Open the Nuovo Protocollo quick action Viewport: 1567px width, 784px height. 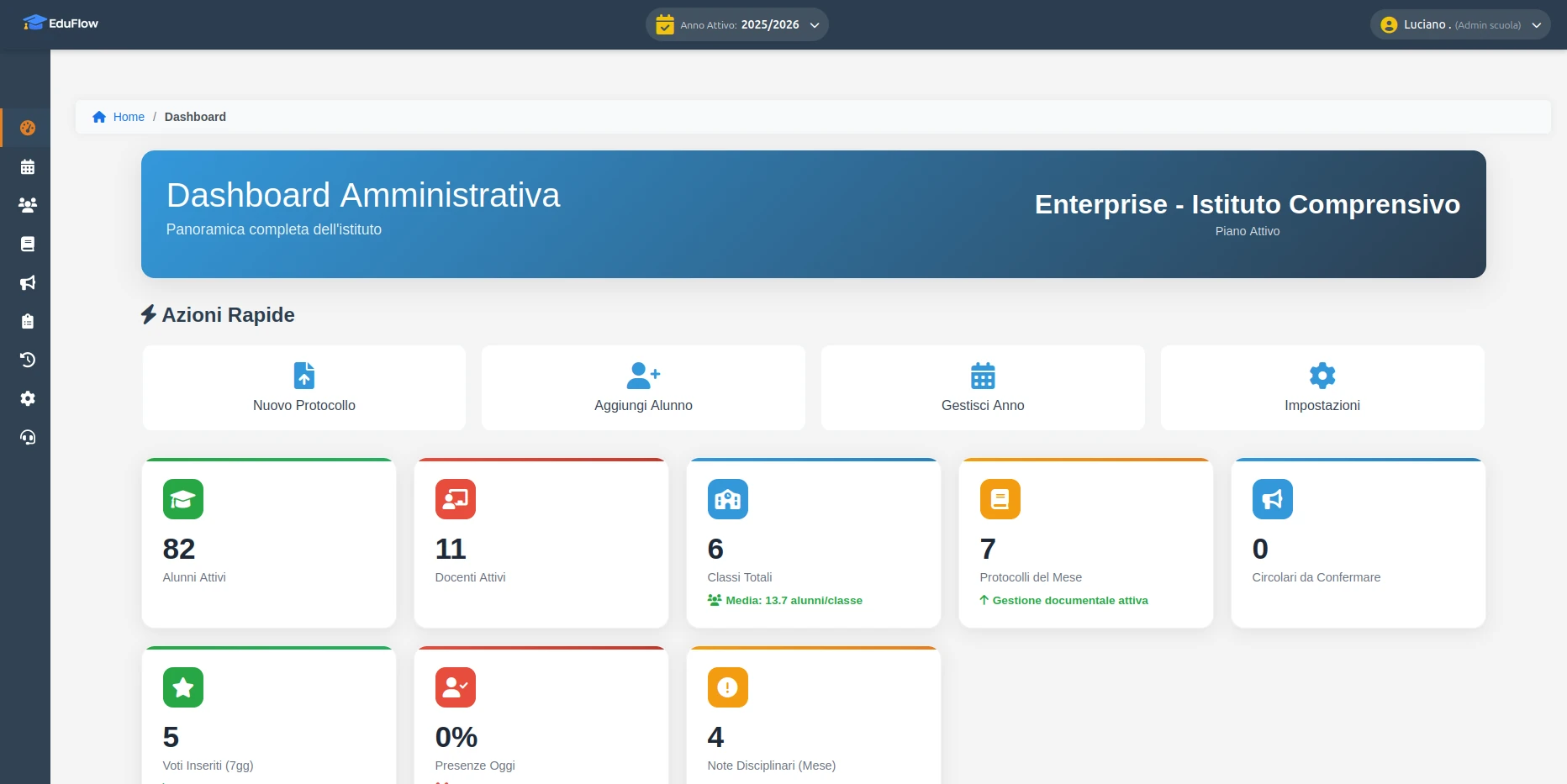click(x=304, y=387)
